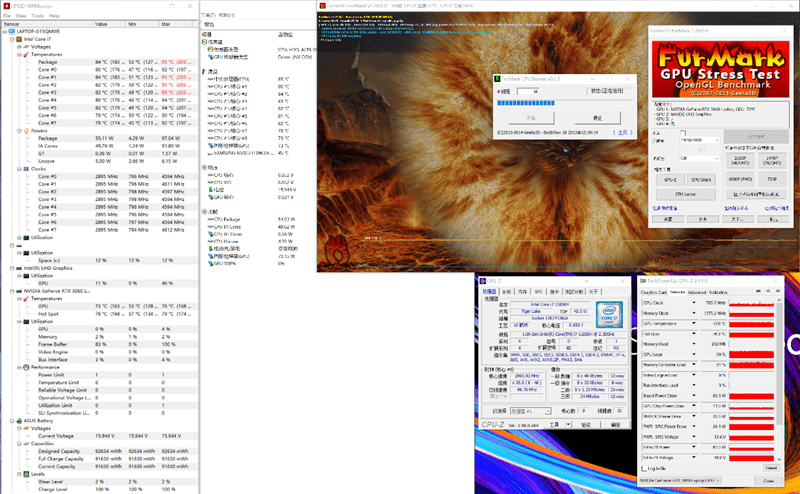Expand the Voltages node under Intel Core i7

[19, 46]
